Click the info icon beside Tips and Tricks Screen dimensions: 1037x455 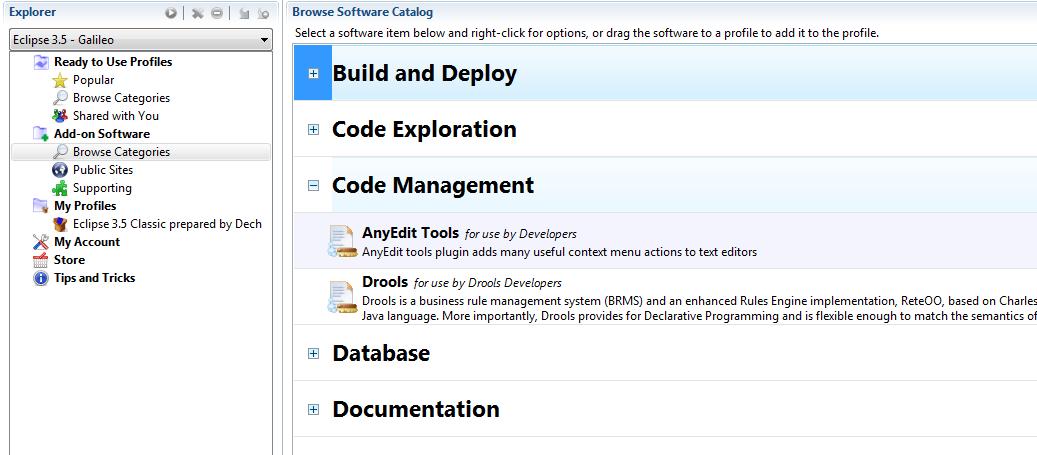[x=41, y=278]
